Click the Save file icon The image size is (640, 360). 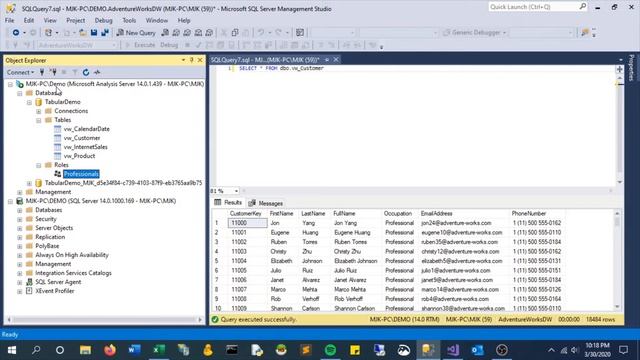point(94,33)
